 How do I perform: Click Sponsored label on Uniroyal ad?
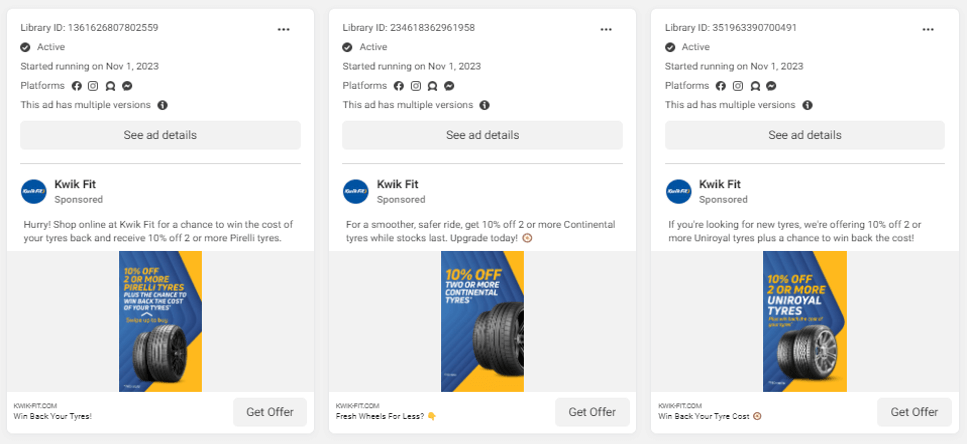[723, 200]
